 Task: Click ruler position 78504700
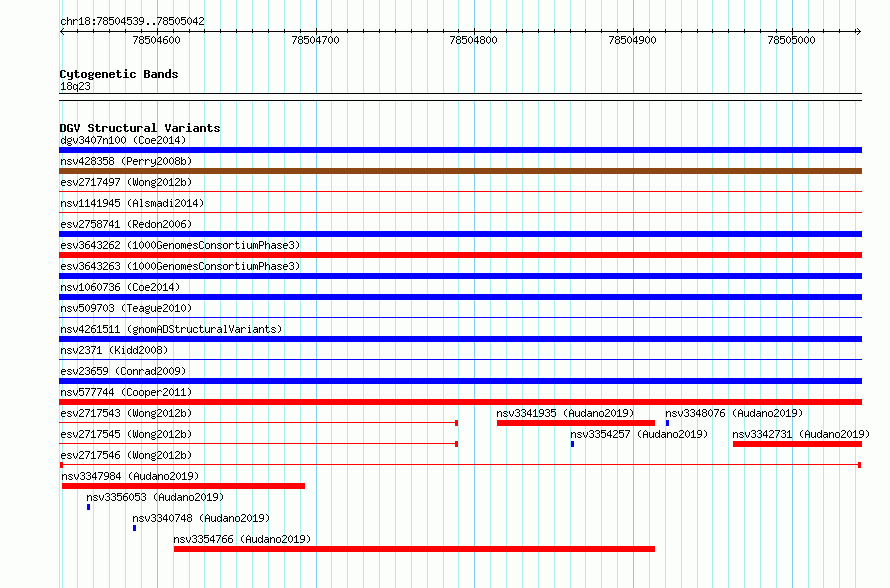315,40
